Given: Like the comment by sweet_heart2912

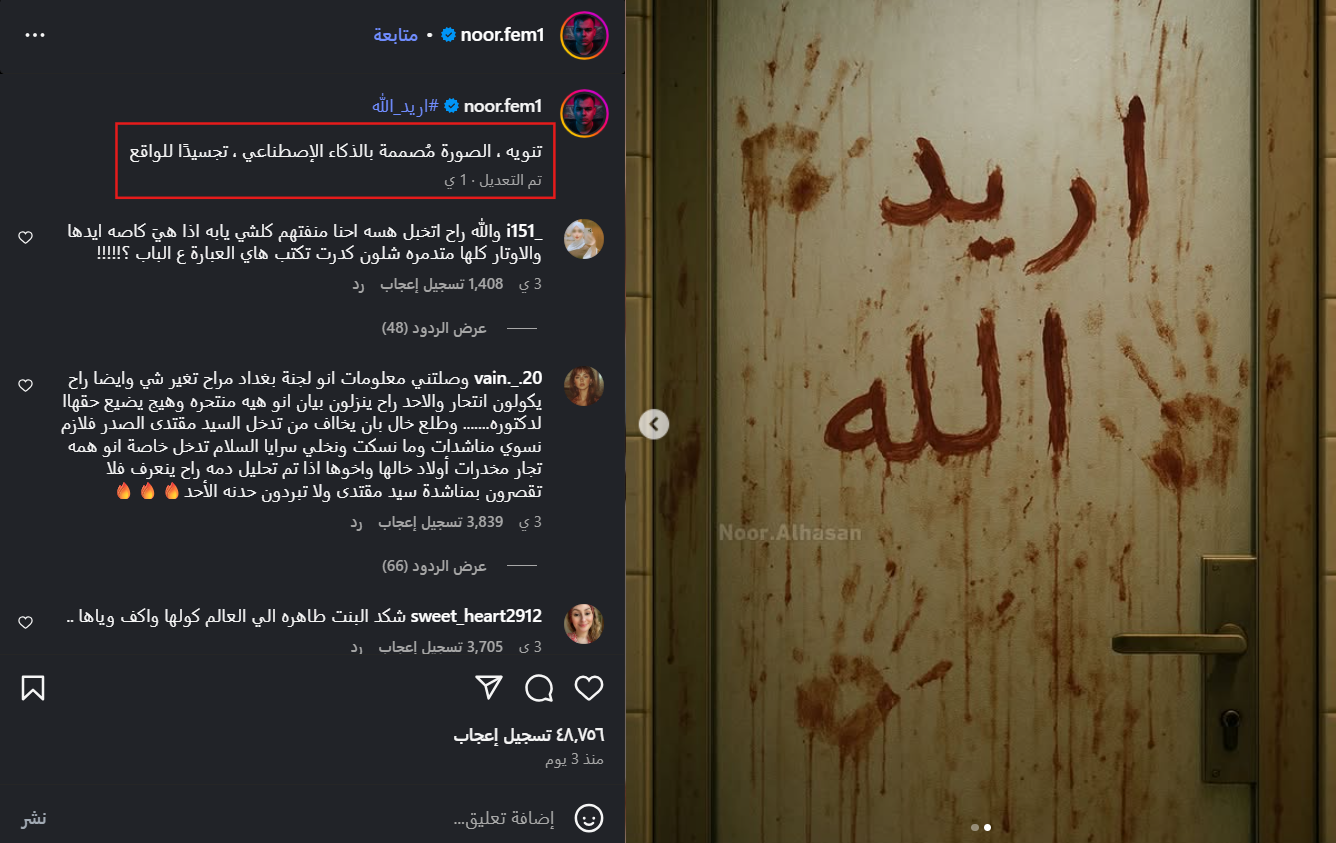Looking at the screenshot, I should 26,622.
